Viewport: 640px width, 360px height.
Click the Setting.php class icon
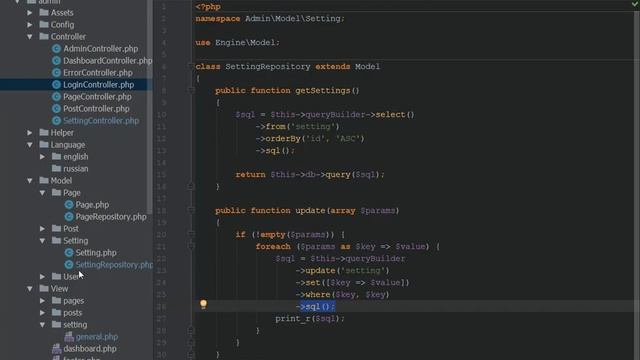(x=69, y=253)
